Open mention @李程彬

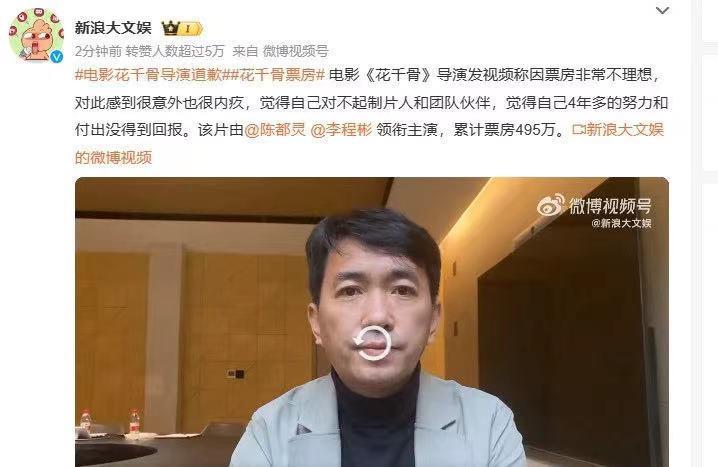342,130
